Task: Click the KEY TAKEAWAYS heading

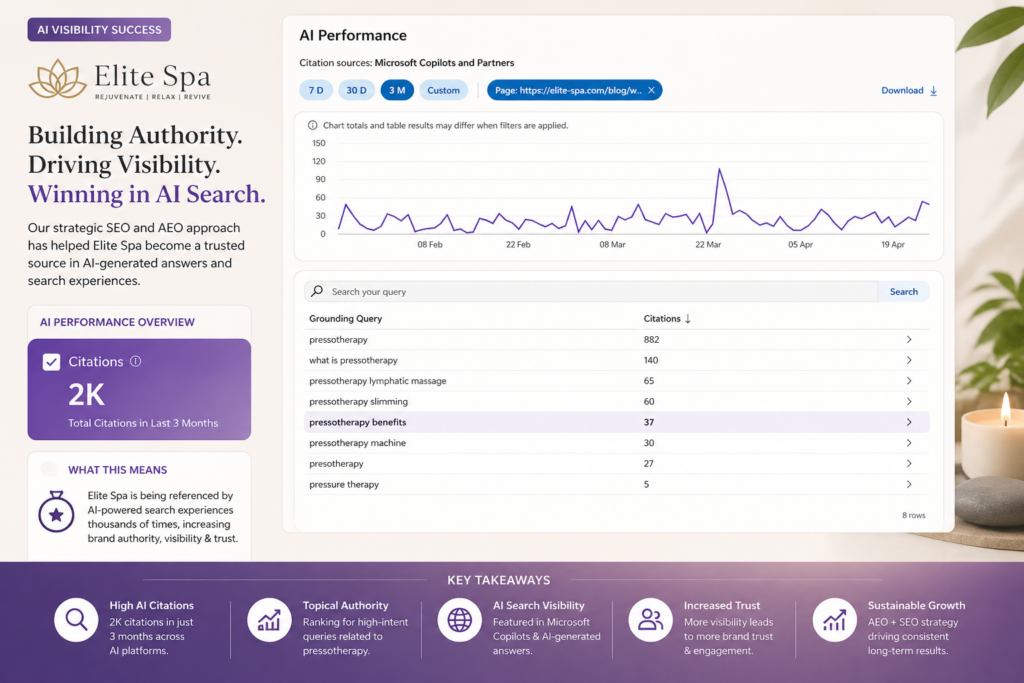Action: [x=499, y=580]
